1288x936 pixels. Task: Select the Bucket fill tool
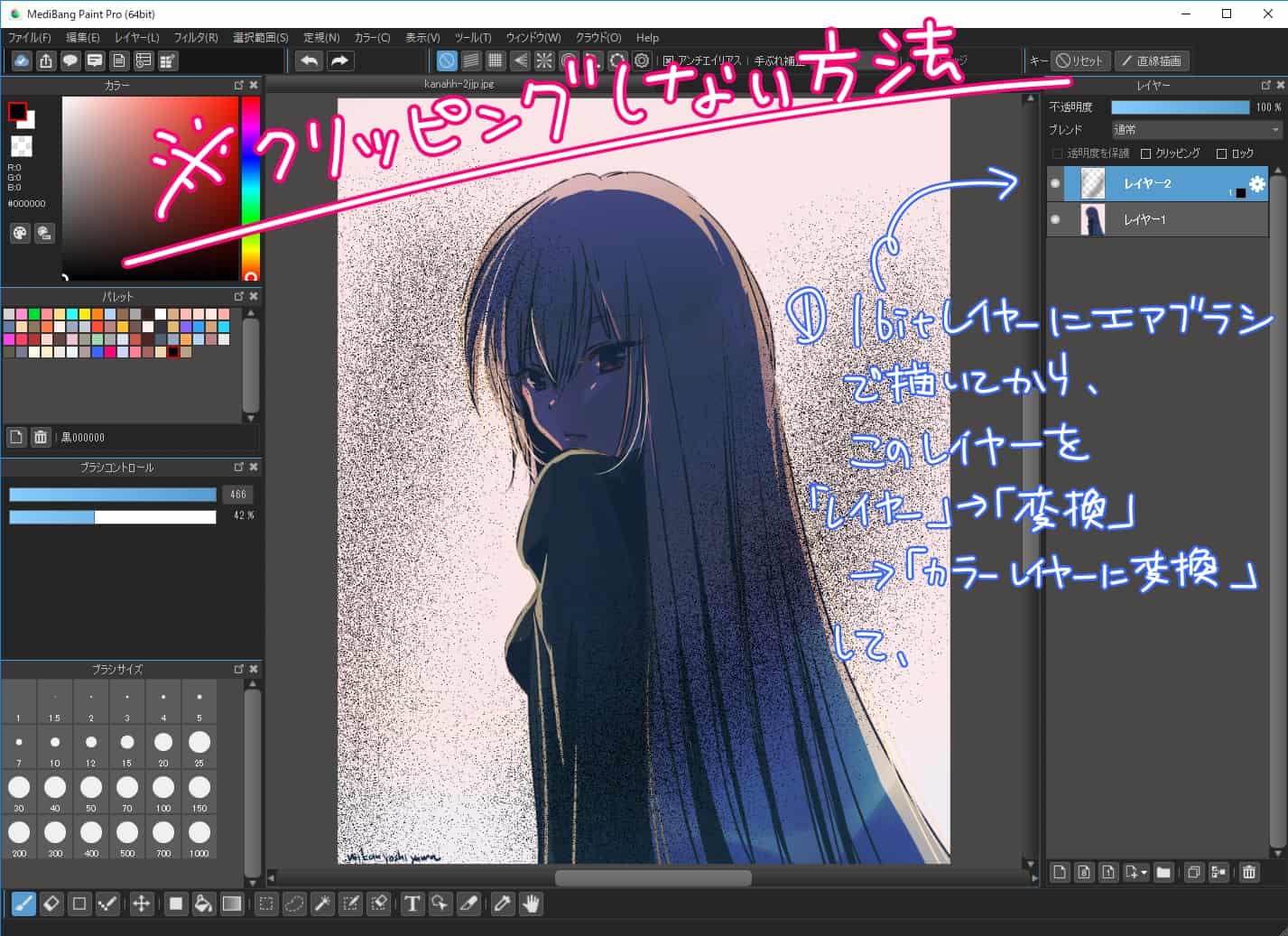tap(204, 904)
